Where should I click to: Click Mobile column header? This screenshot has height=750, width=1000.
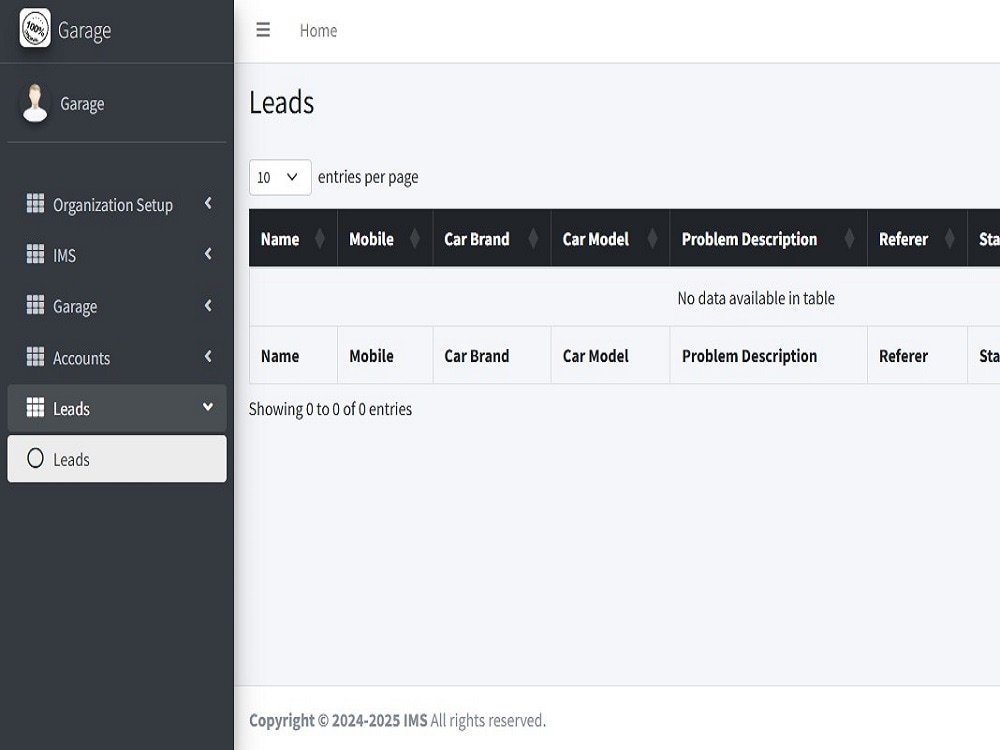point(385,238)
